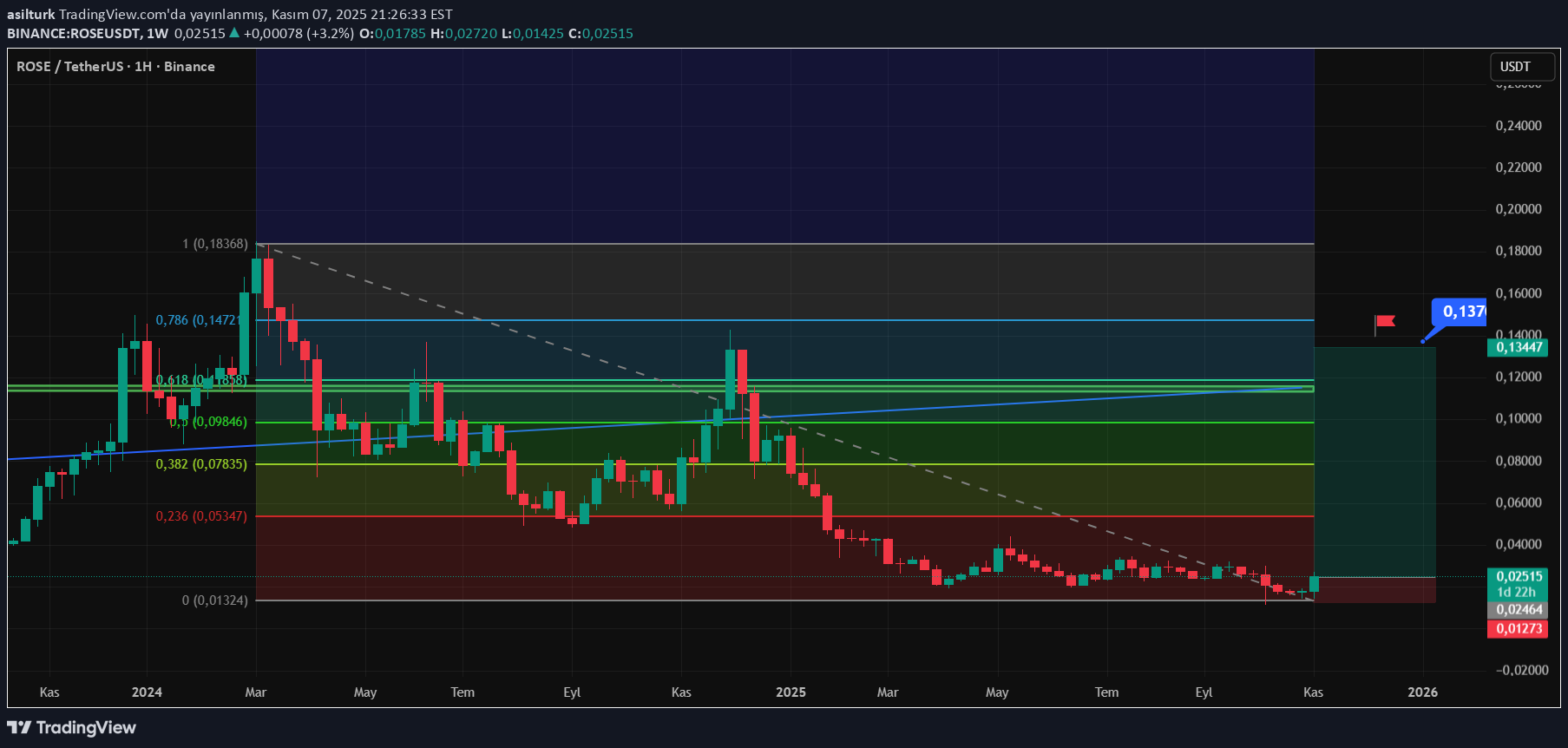Click the gray 0,02464 price tag
The height and width of the screenshot is (748, 1568).
(1517, 610)
